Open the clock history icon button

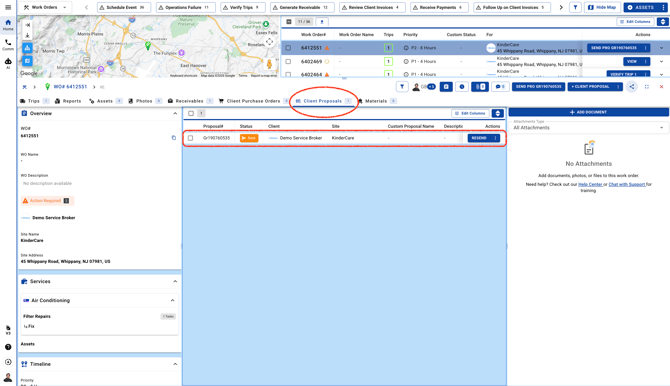pyautogui.click(x=462, y=87)
